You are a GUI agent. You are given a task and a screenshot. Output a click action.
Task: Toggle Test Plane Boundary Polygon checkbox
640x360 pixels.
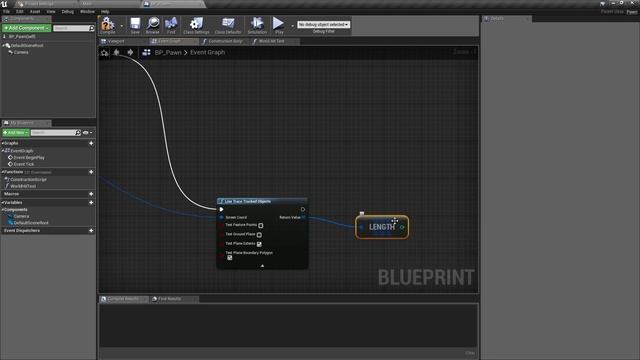click(230, 258)
